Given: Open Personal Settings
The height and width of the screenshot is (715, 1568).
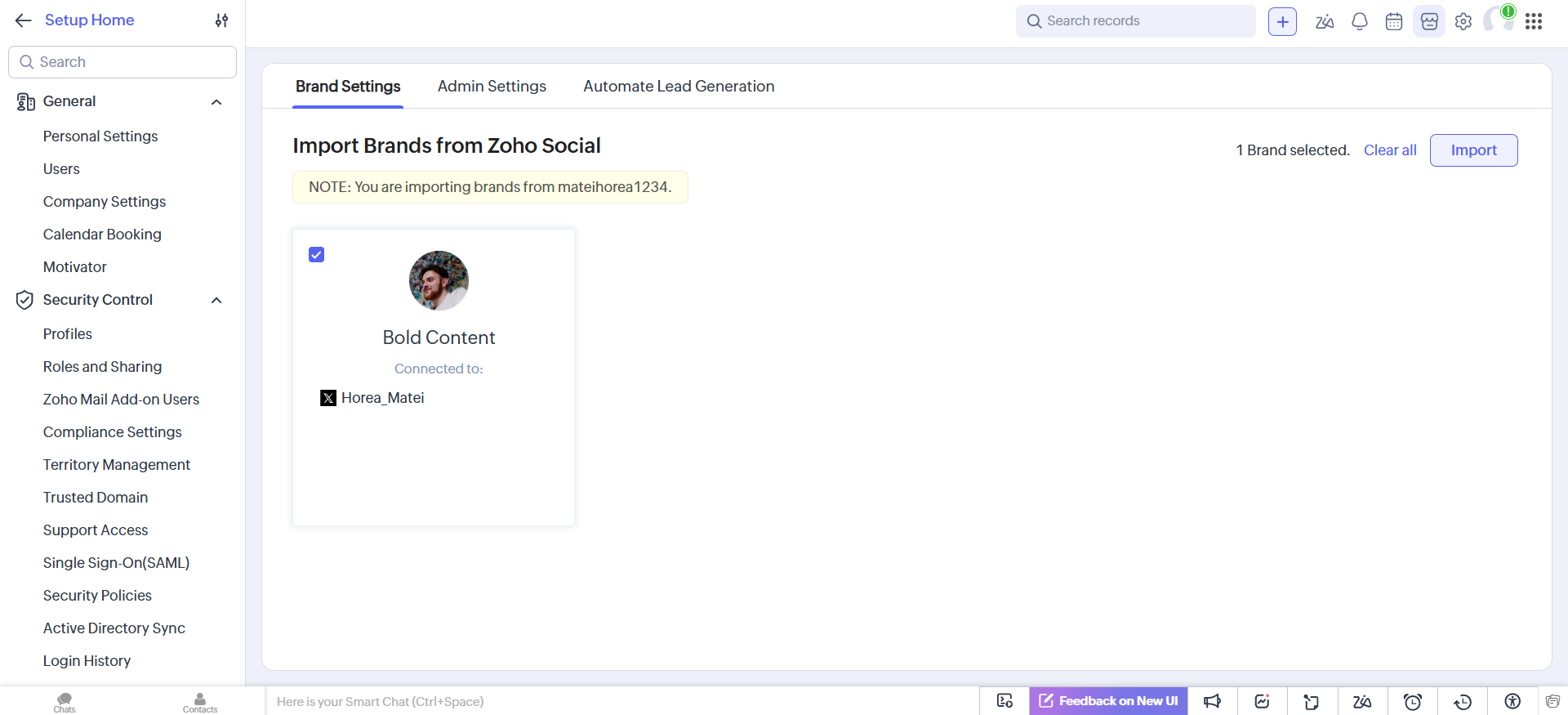Looking at the screenshot, I should [x=100, y=136].
